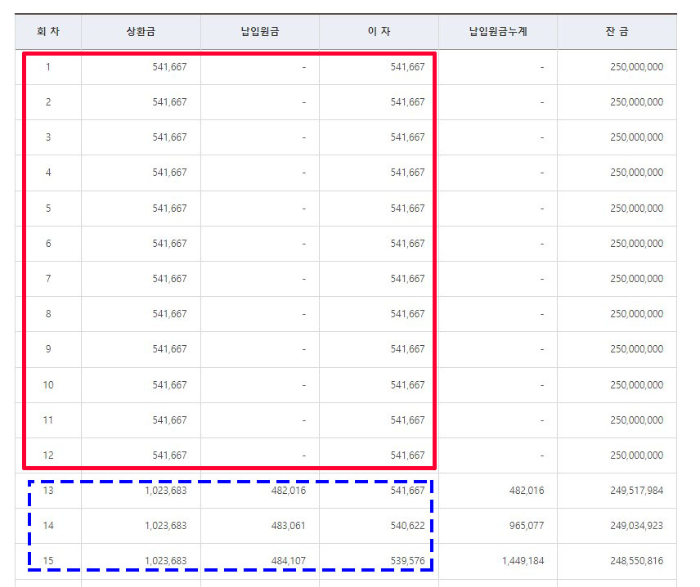Select installment number 15 cell
Image resolution: width=700 pixels, height=587 pixels.
tap(48, 561)
